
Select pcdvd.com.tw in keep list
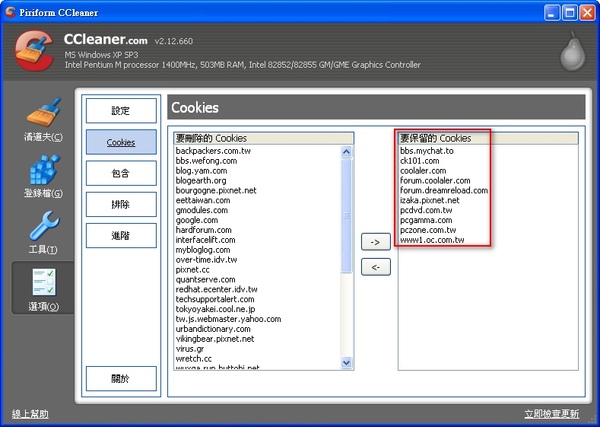[x=426, y=210]
